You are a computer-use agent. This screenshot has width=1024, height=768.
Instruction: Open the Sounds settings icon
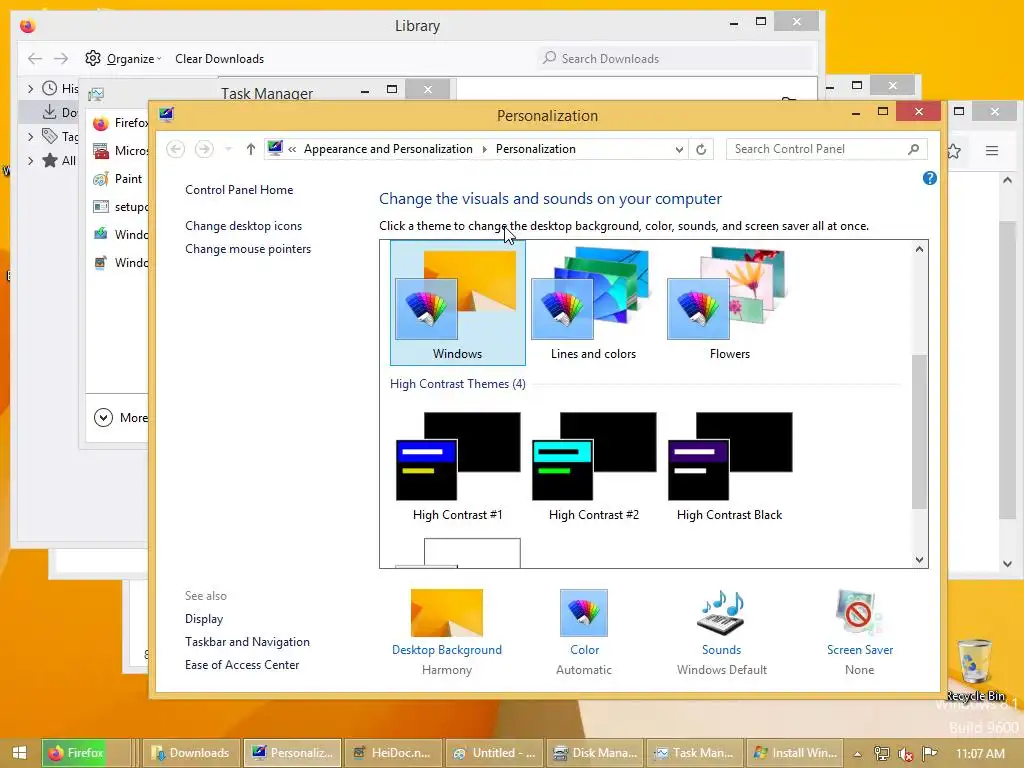pyautogui.click(x=721, y=613)
